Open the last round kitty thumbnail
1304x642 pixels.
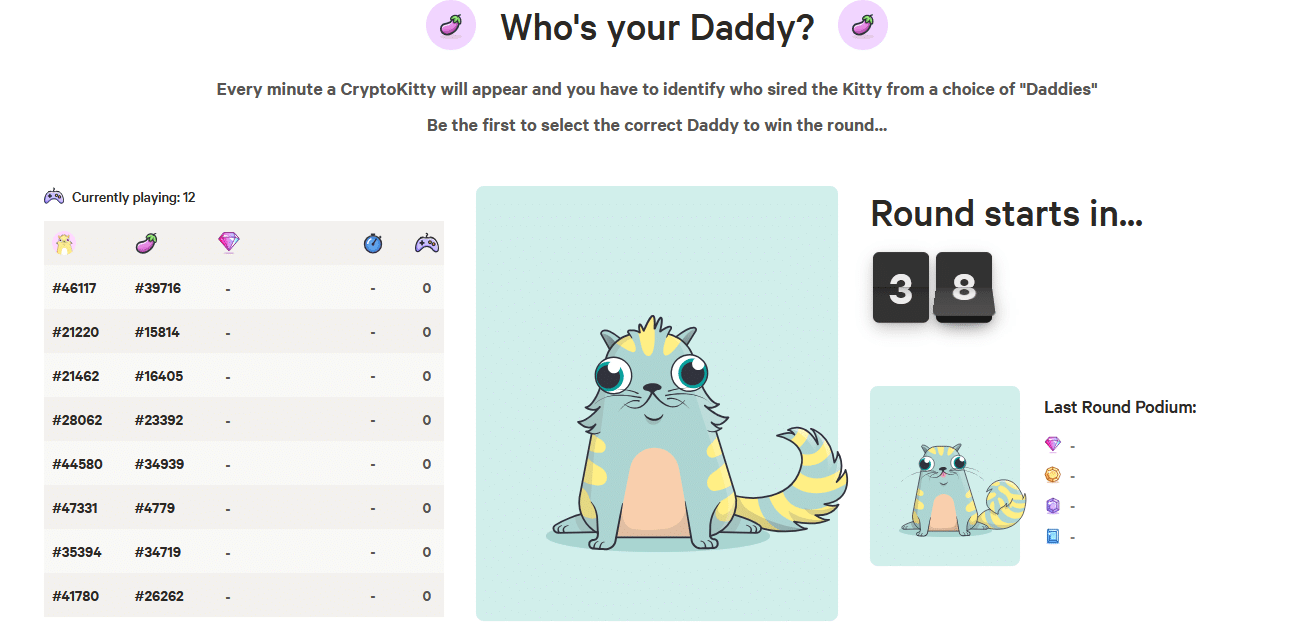945,476
